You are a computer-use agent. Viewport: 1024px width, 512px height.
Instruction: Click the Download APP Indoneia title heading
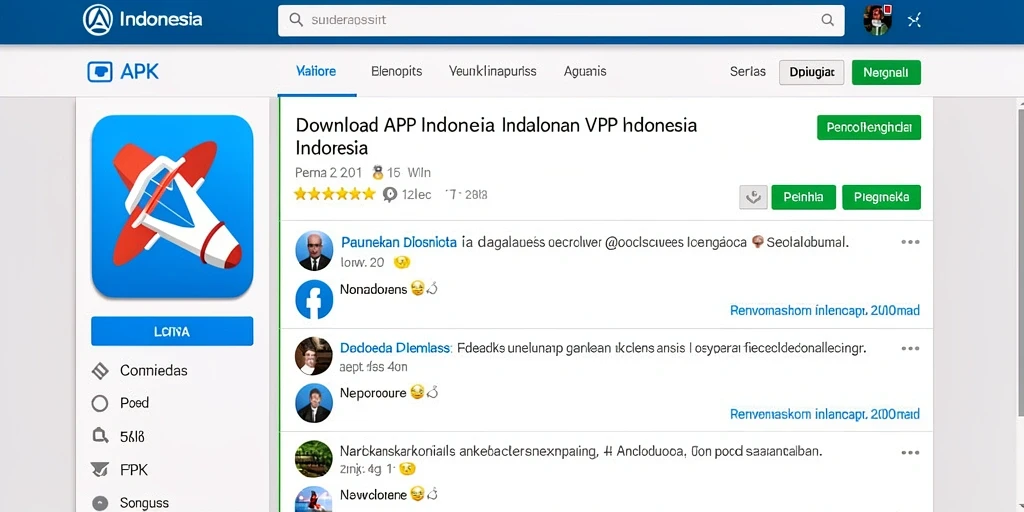point(496,136)
